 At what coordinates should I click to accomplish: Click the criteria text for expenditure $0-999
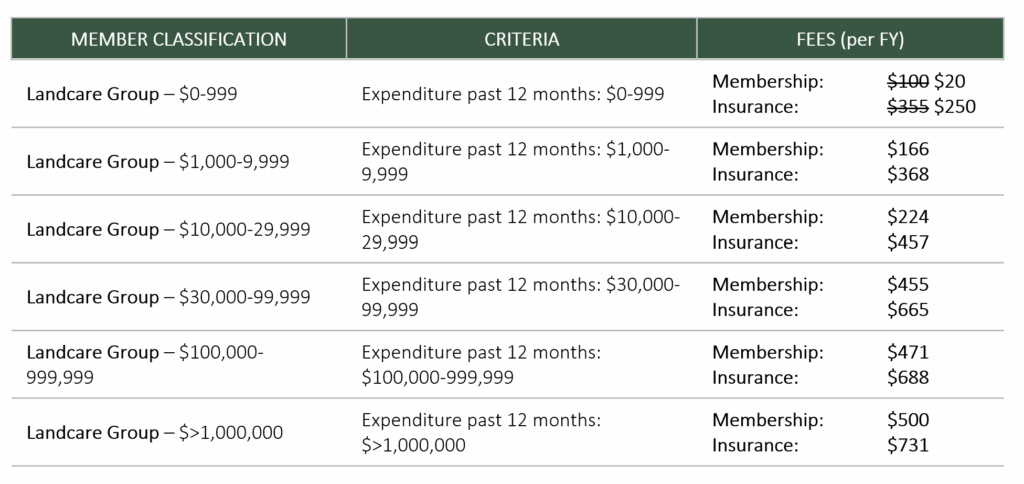(x=513, y=94)
